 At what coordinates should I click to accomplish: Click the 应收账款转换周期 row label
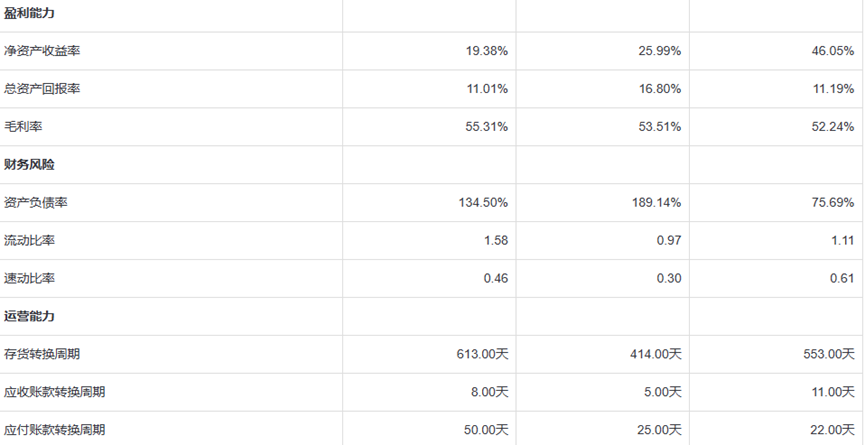53,392
